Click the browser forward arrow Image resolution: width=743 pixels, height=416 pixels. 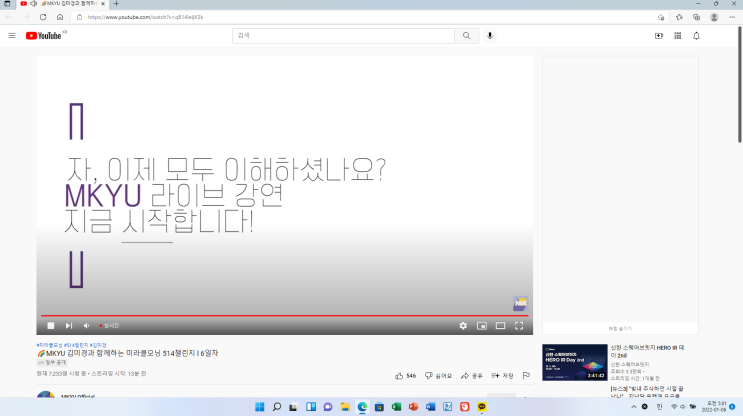pos(26,17)
